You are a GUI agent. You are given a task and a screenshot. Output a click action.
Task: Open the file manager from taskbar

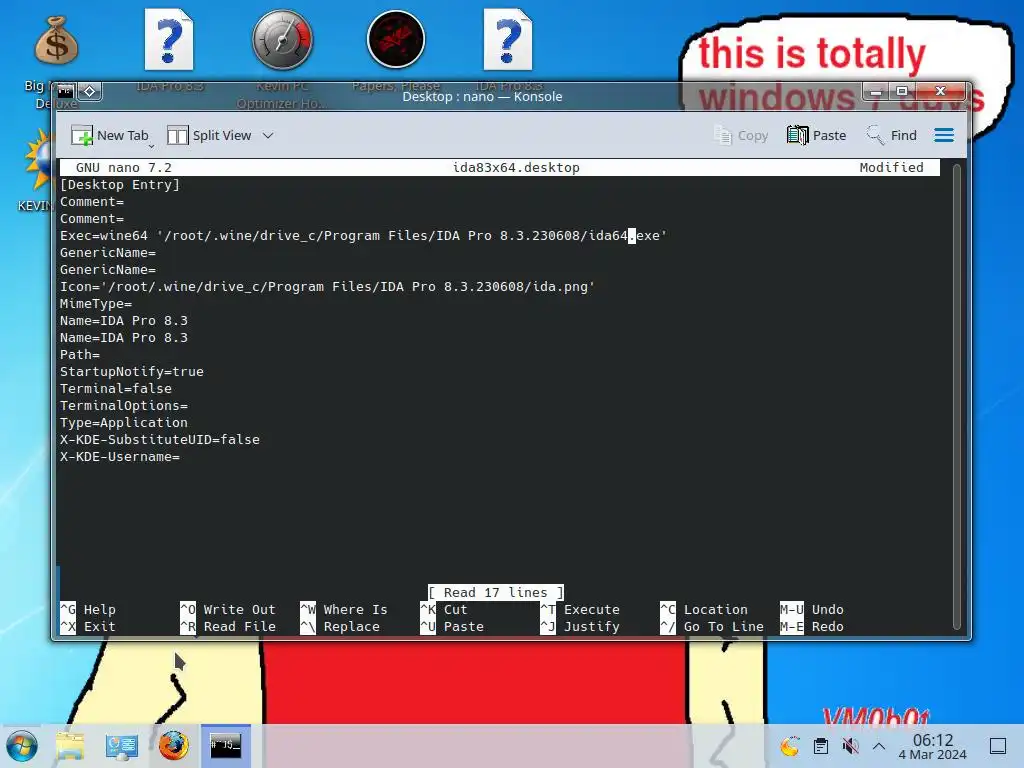click(70, 746)
